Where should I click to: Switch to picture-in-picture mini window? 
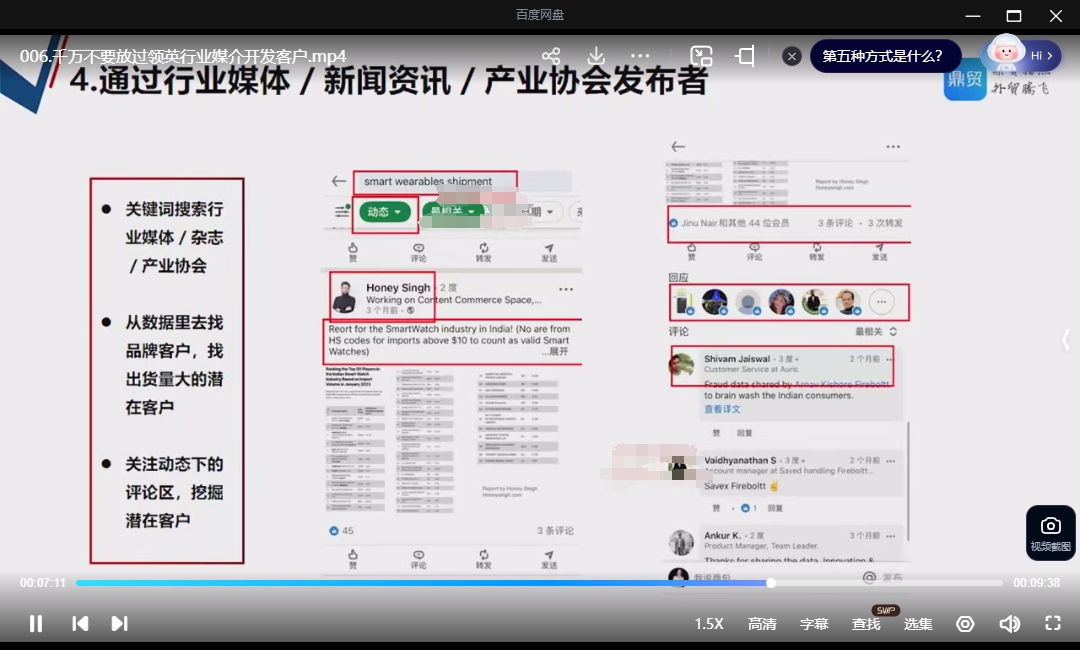coord(701,56)
